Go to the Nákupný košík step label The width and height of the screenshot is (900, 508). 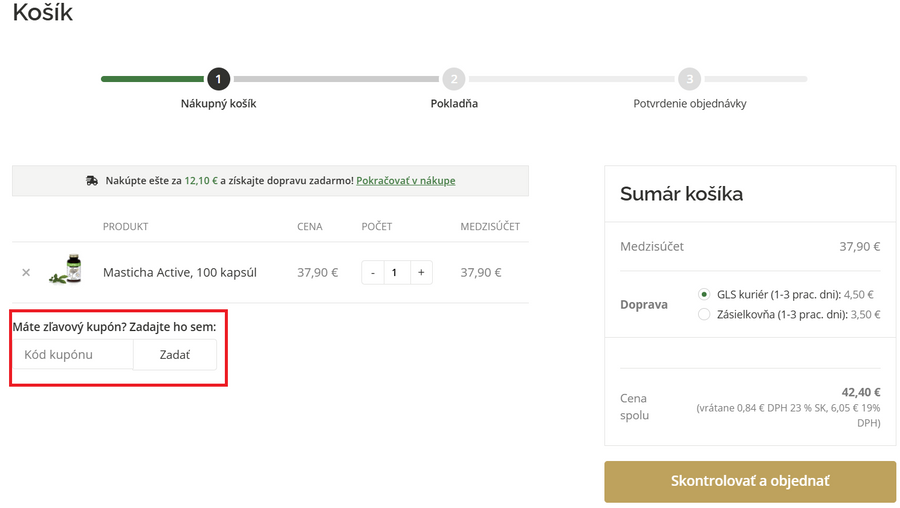click(218, 104)
